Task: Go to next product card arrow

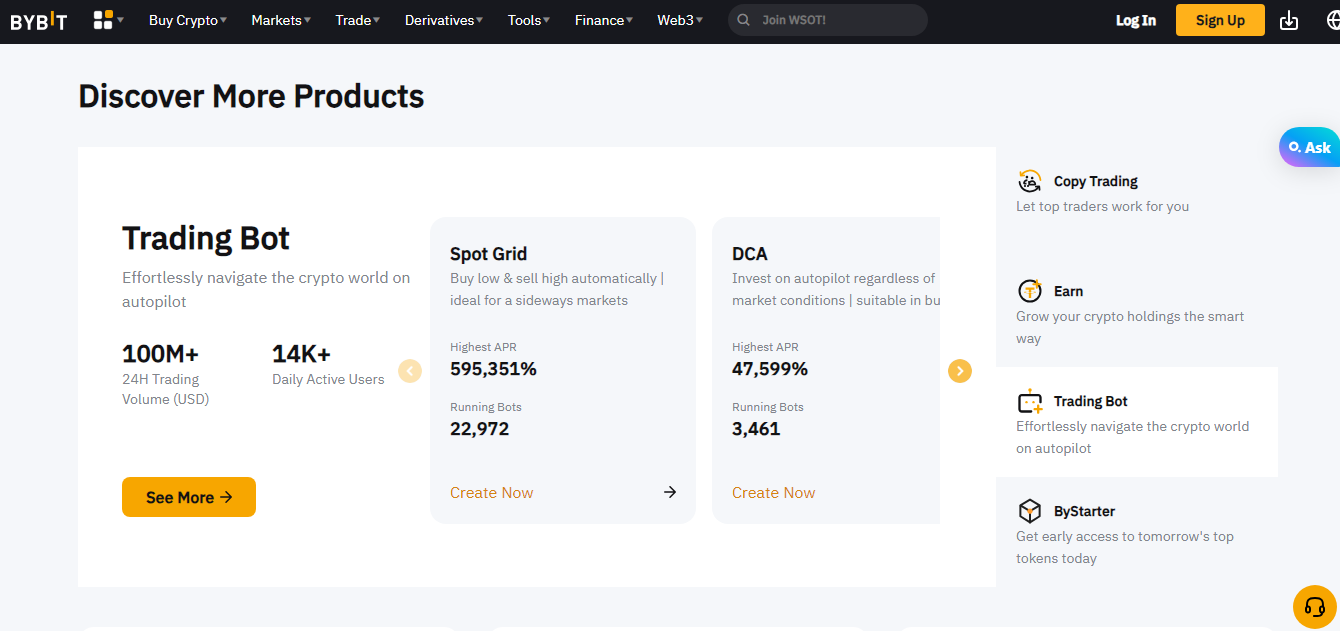Action: coord(960,371)
